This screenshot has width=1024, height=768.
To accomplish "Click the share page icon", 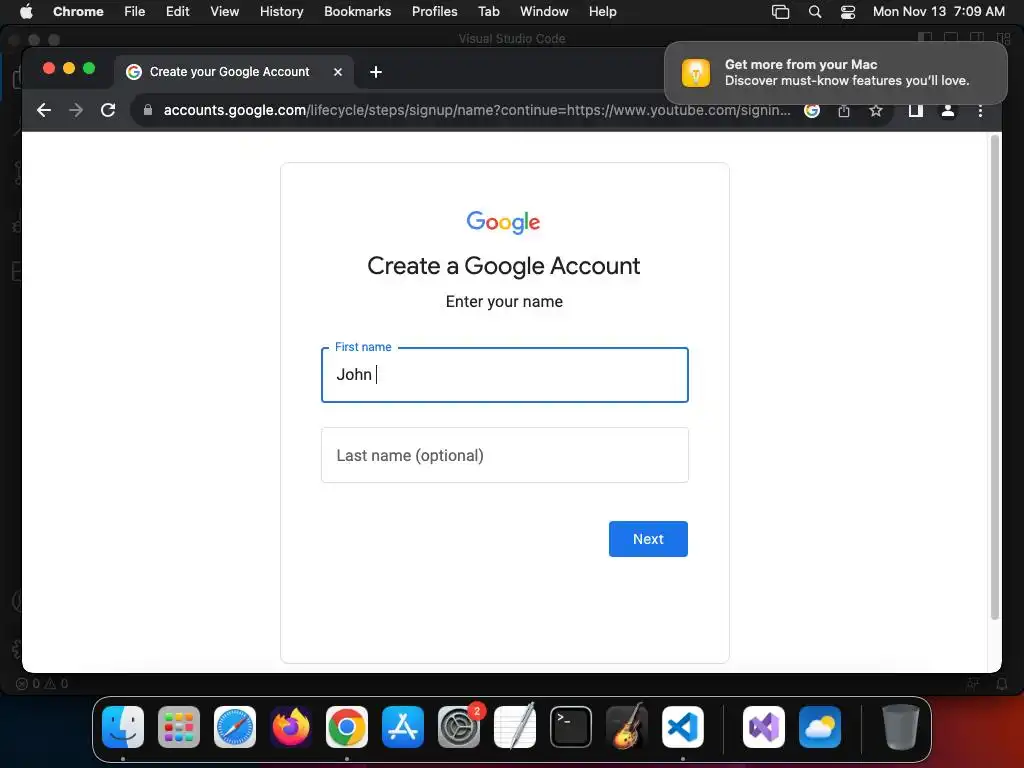I will [844, 110].
